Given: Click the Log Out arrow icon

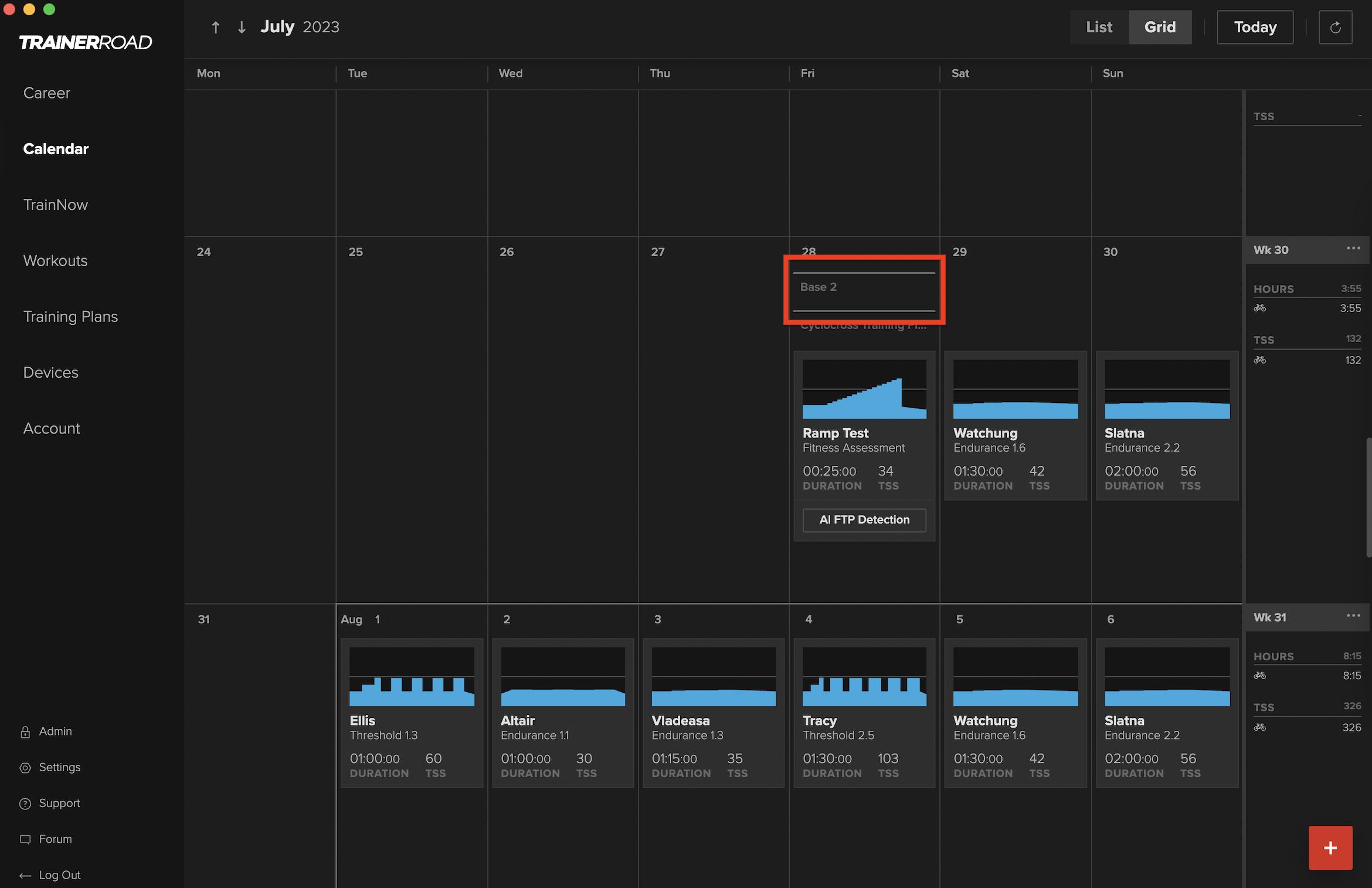Looking at the screenshot, I should point(25,876).
